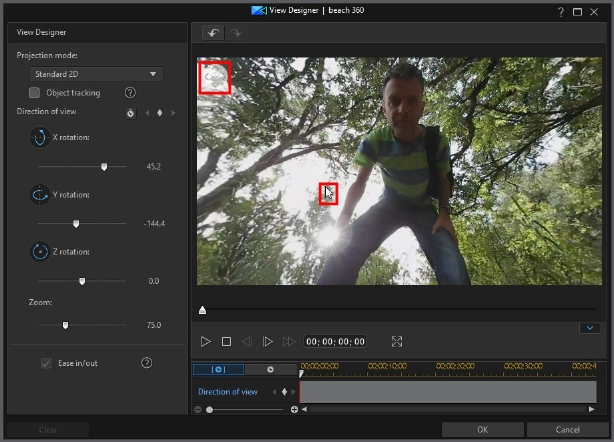Click the Clear button
This screenshot has width=614, height=442.
[x=48, y=429]
